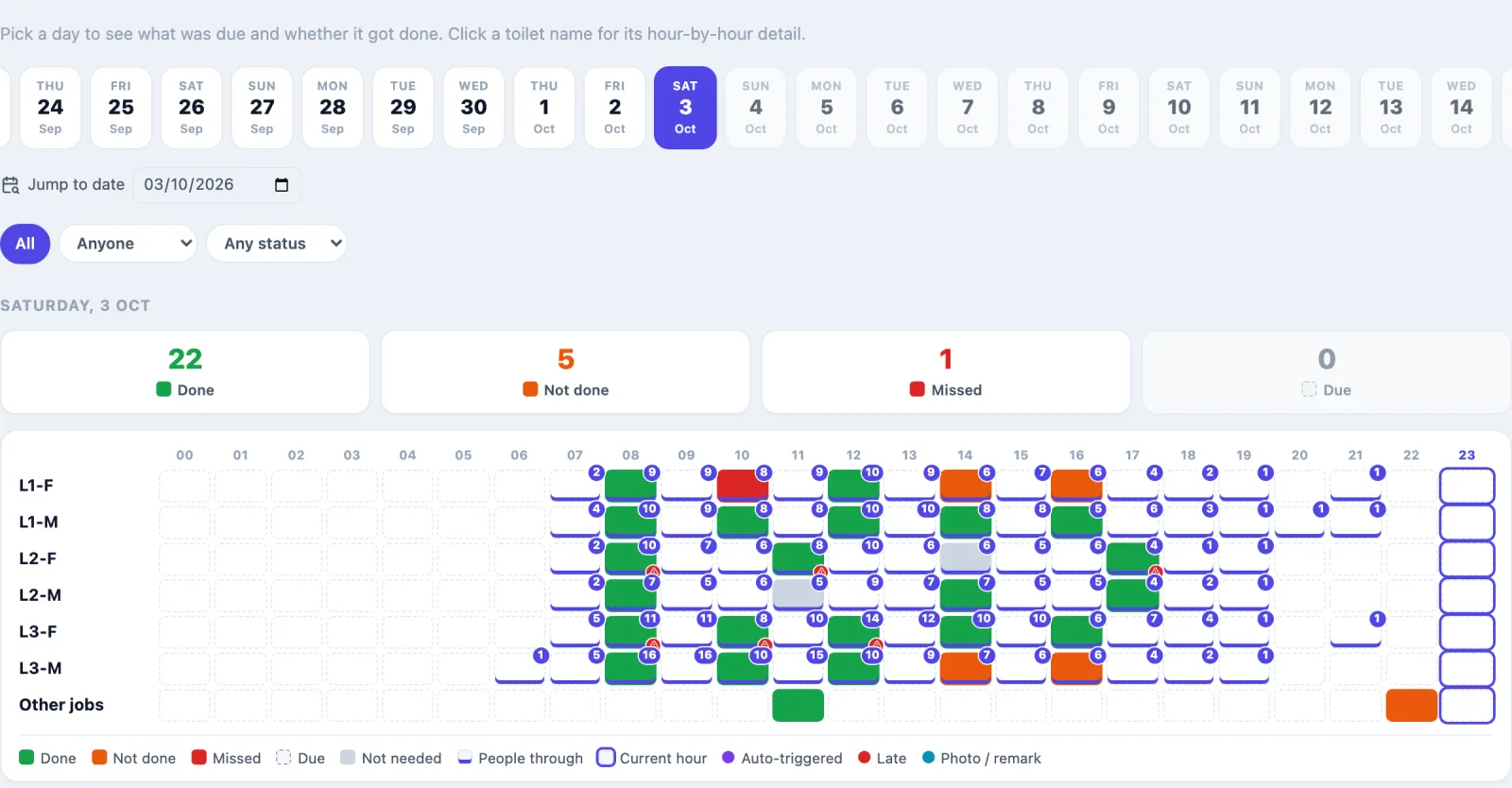This screenshot has width=1512, height=788.
Task: Click the green Done legend swatch
Action: pos(26,758)
